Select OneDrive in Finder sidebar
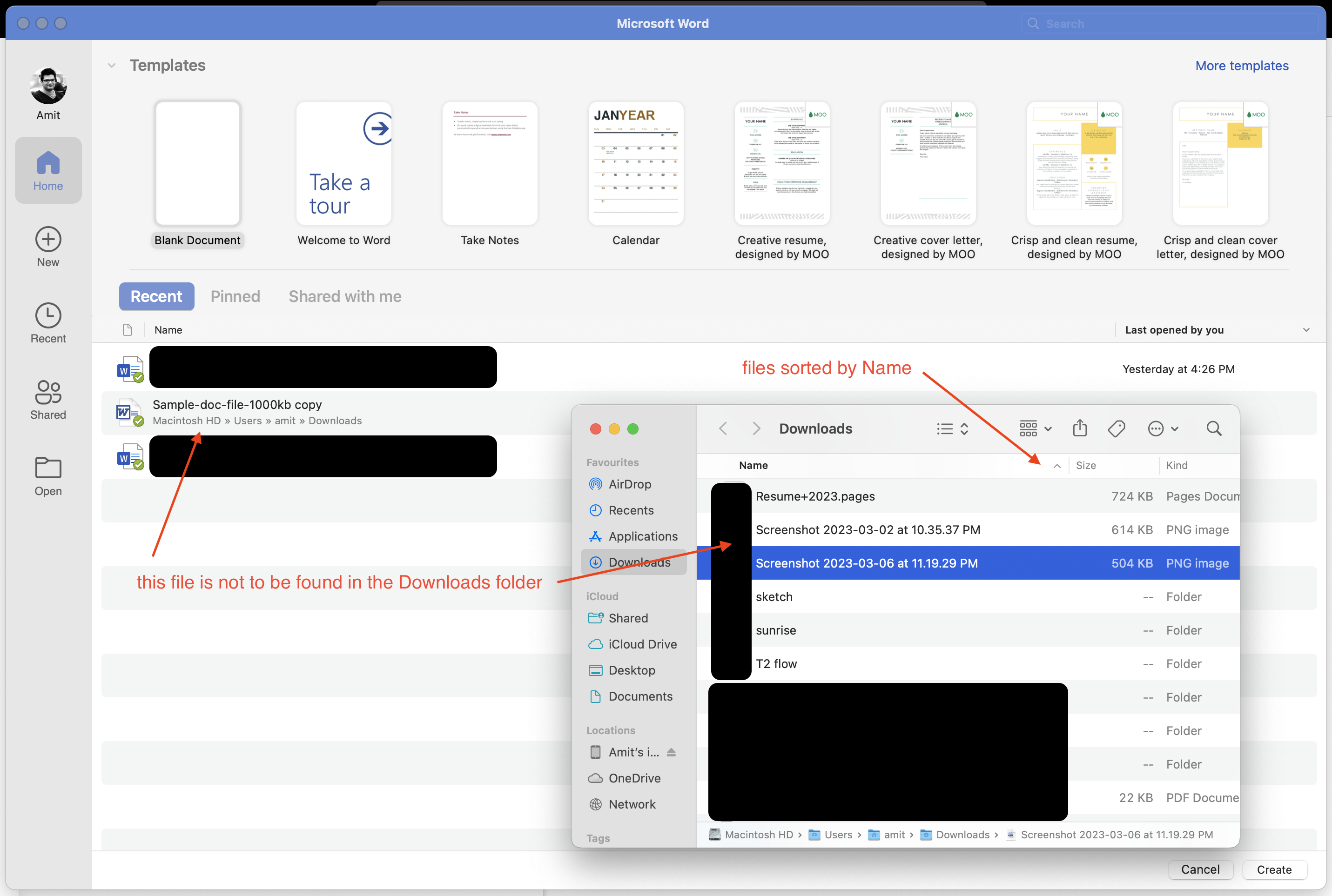The height and width of the screenshot is (896, 1332). point(633,778)
